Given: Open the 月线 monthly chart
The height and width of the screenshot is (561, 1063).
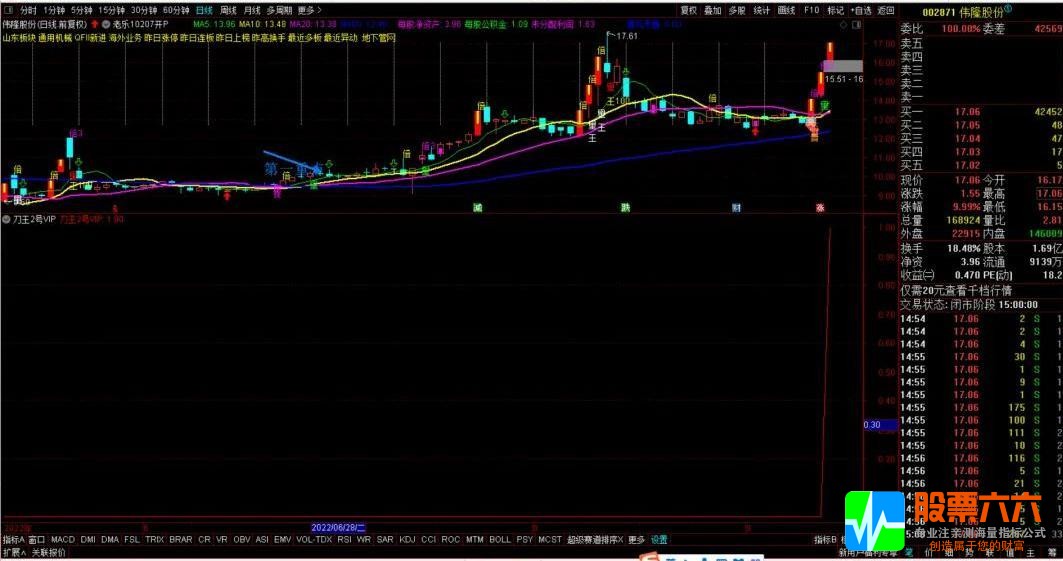Looking at the screenshot, I should pos(252,10).
